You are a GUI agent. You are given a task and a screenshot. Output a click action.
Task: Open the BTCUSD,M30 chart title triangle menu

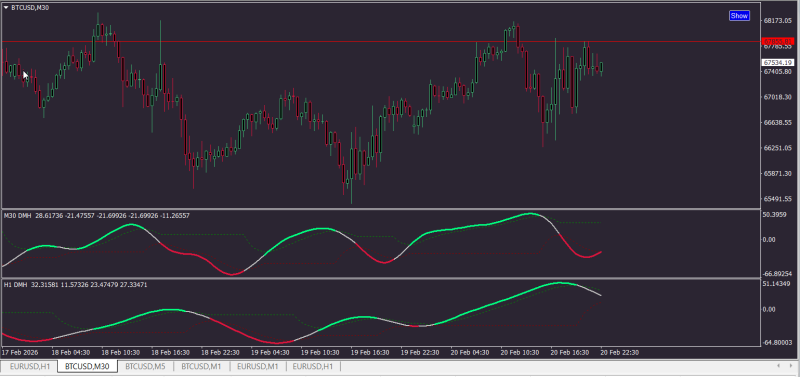click(6, 8)
